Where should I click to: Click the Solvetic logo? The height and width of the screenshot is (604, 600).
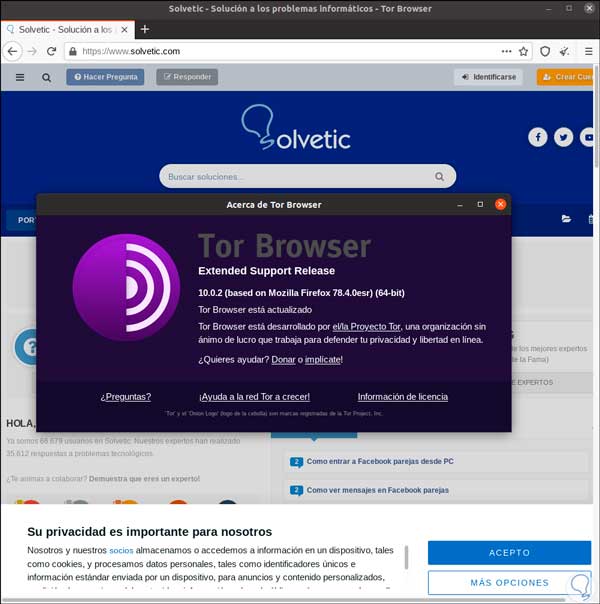point(296,128)
